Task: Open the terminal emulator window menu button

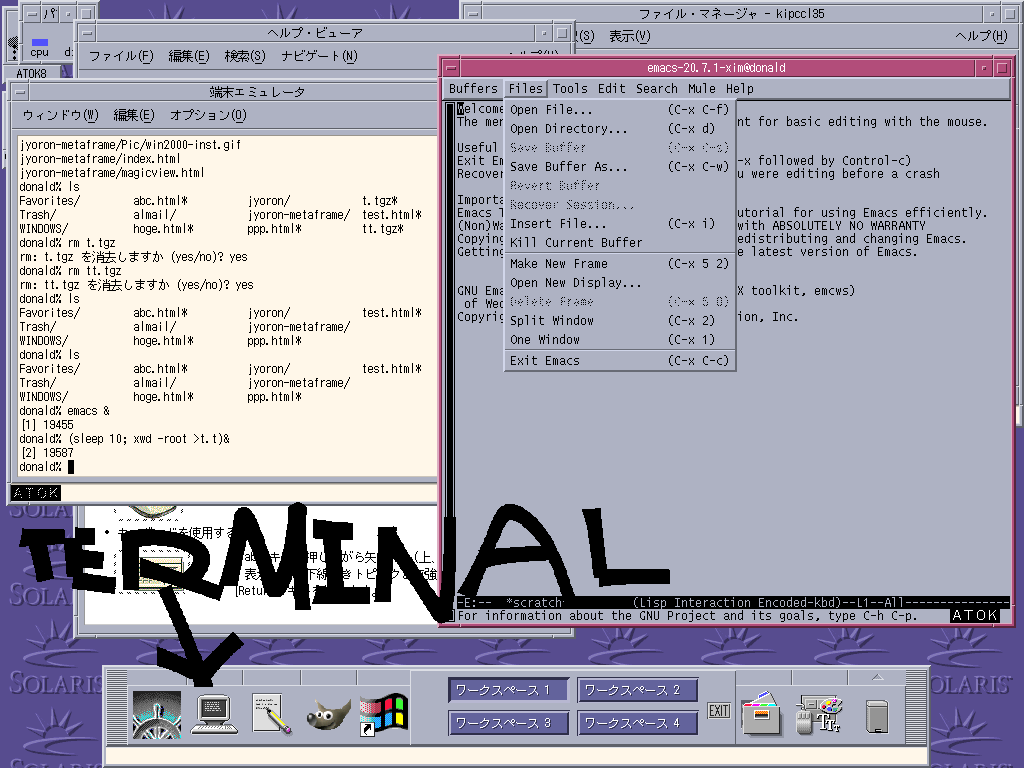Action: [x=20, y=92]
